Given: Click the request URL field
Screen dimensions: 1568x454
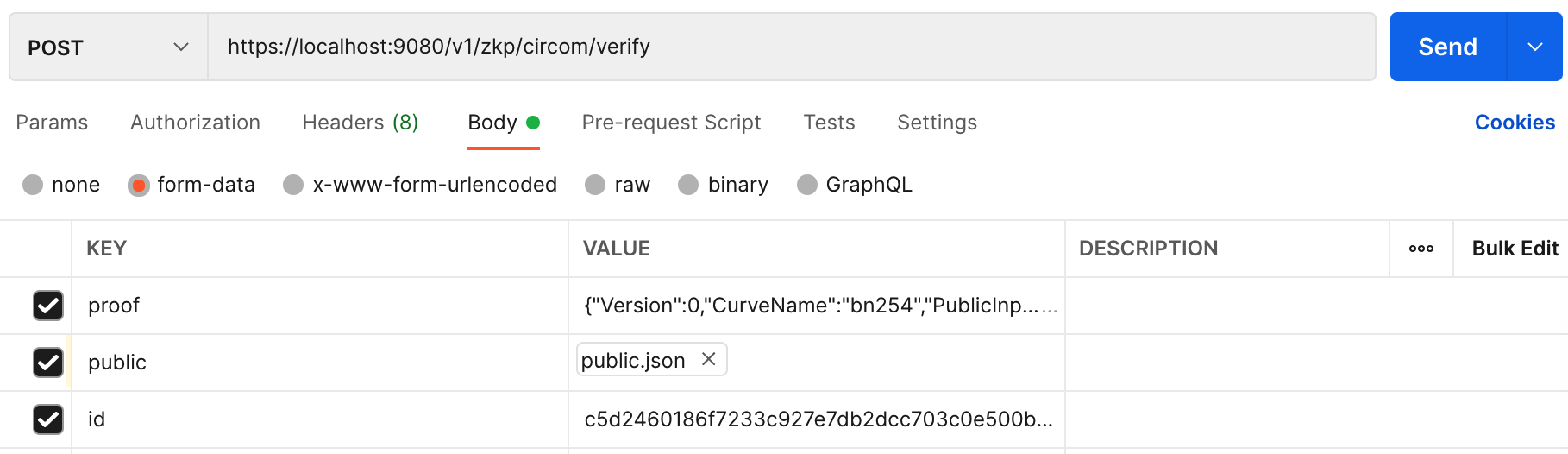Looking at the screenshot, I should point(791,47).
